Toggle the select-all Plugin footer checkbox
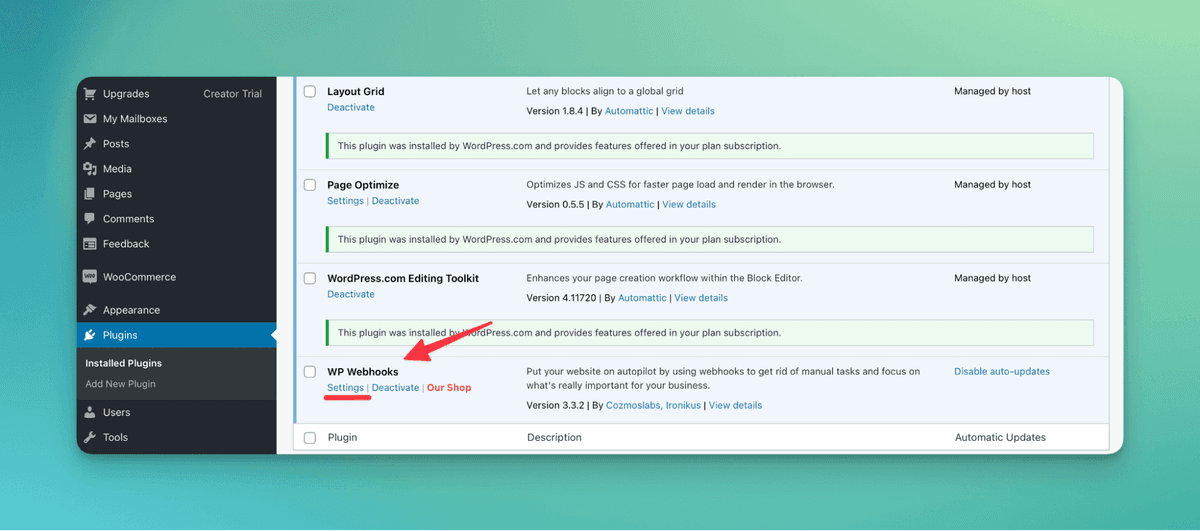Viewport: 1200px width, 531px height. tap(310, 438)
